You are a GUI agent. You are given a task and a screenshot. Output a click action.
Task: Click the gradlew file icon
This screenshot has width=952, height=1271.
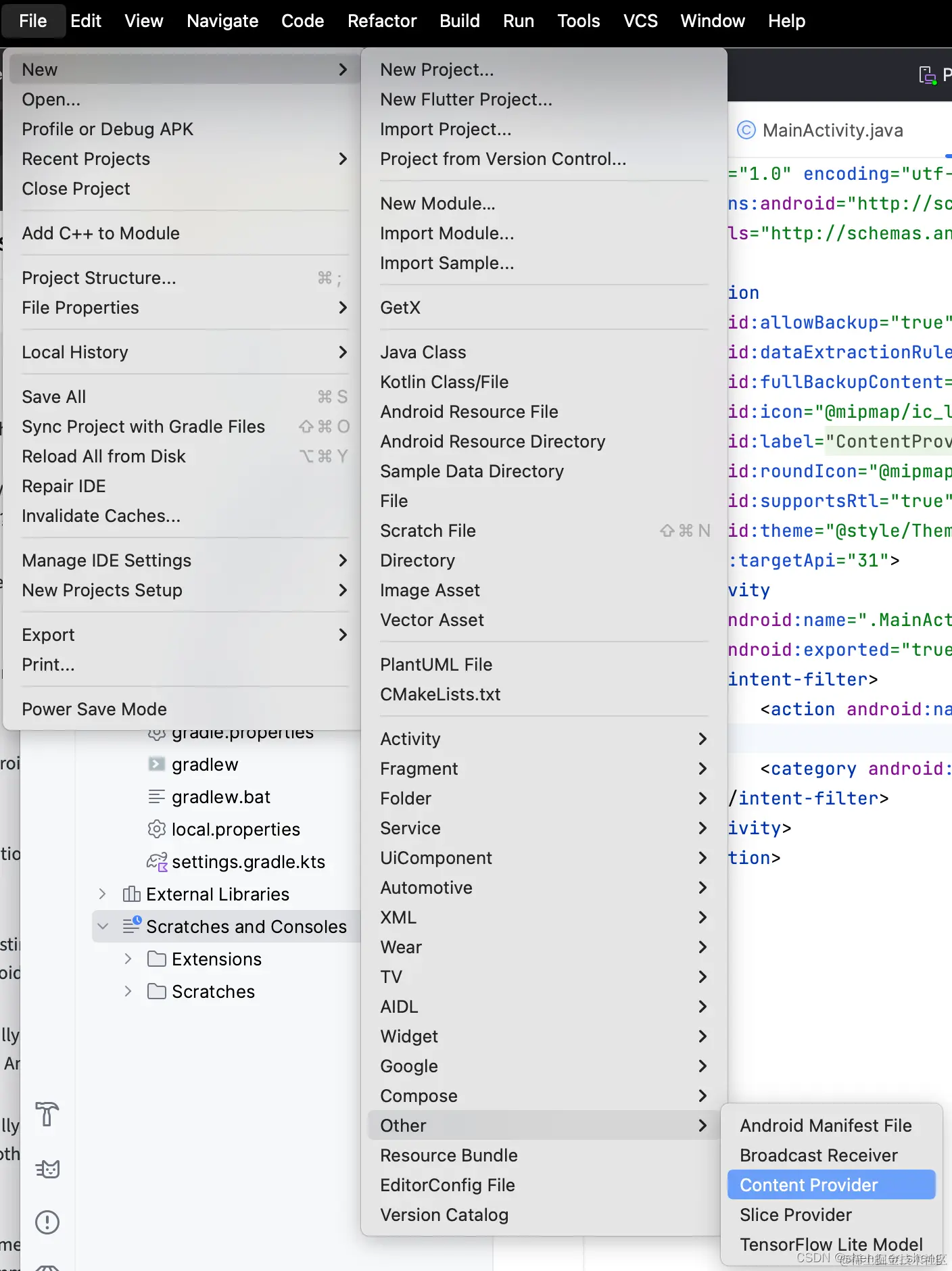(157, 764)
